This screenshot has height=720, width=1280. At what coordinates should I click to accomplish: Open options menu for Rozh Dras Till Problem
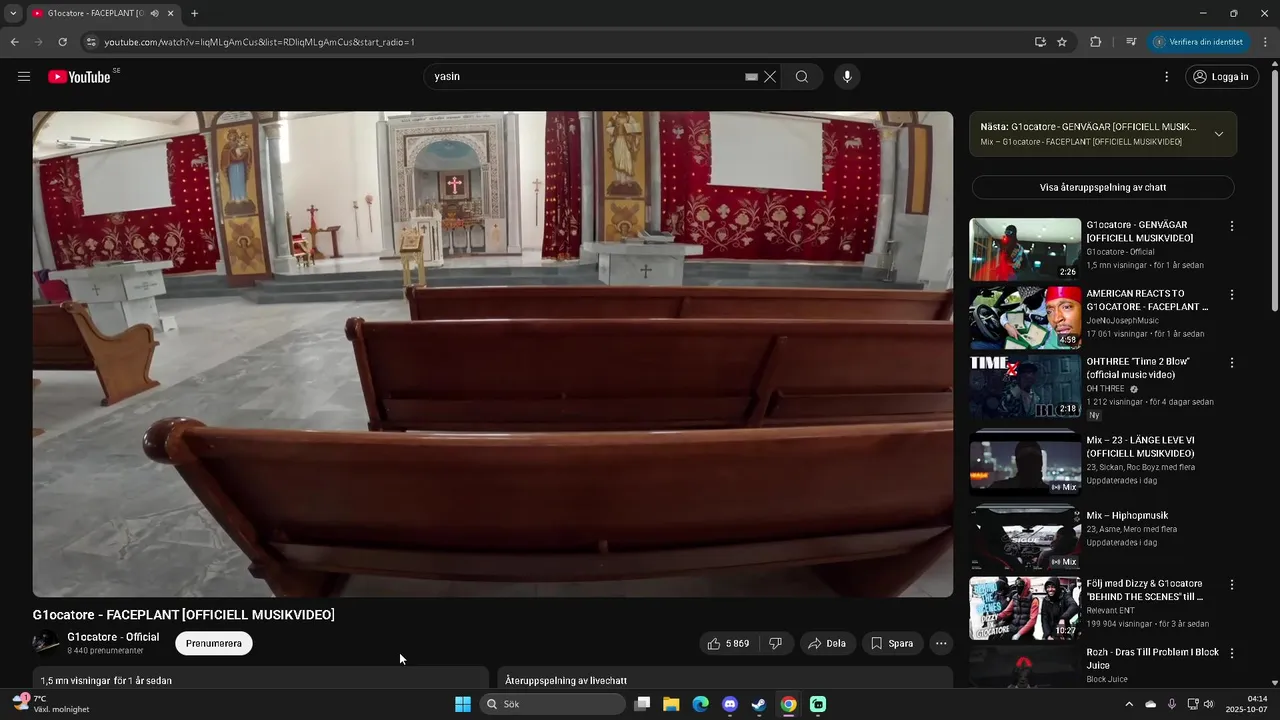(x=1232, y=653)
